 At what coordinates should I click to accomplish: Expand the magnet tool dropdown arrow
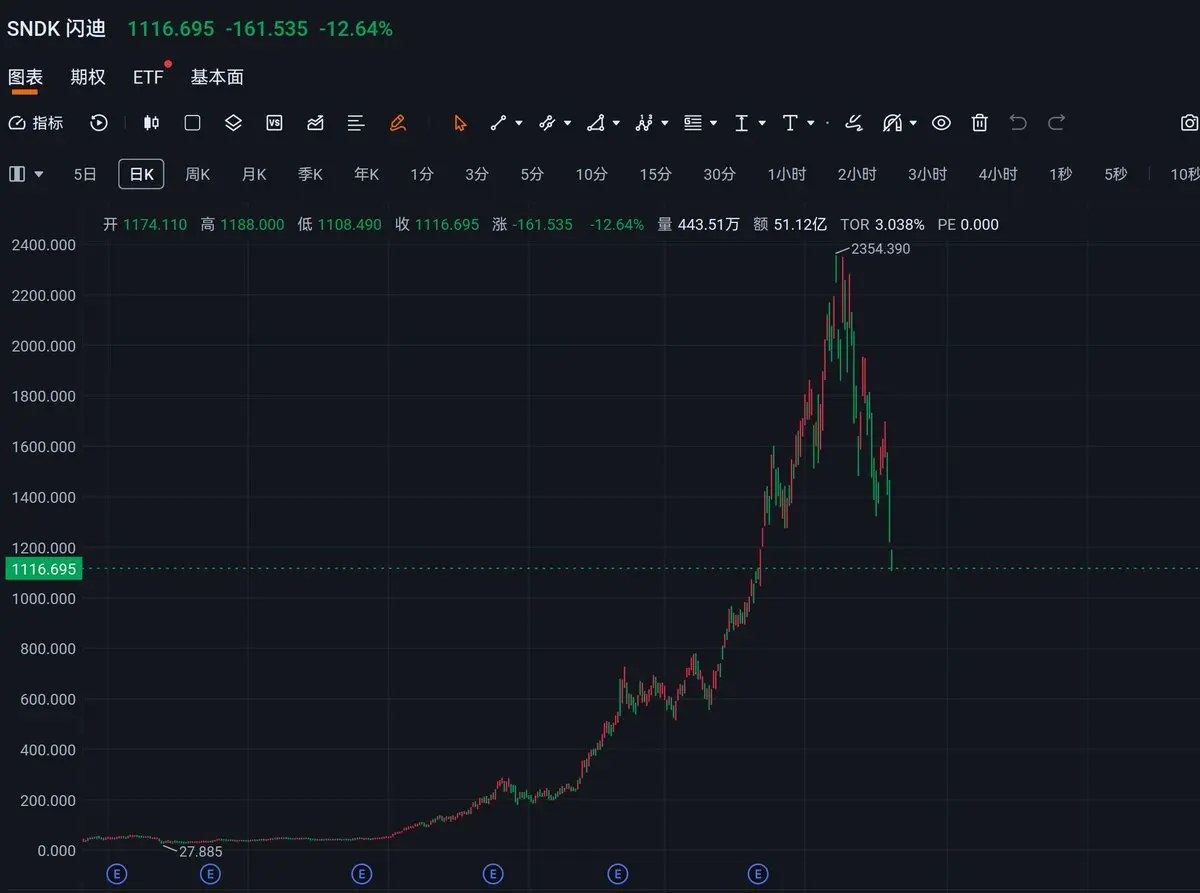click(914, 123)
